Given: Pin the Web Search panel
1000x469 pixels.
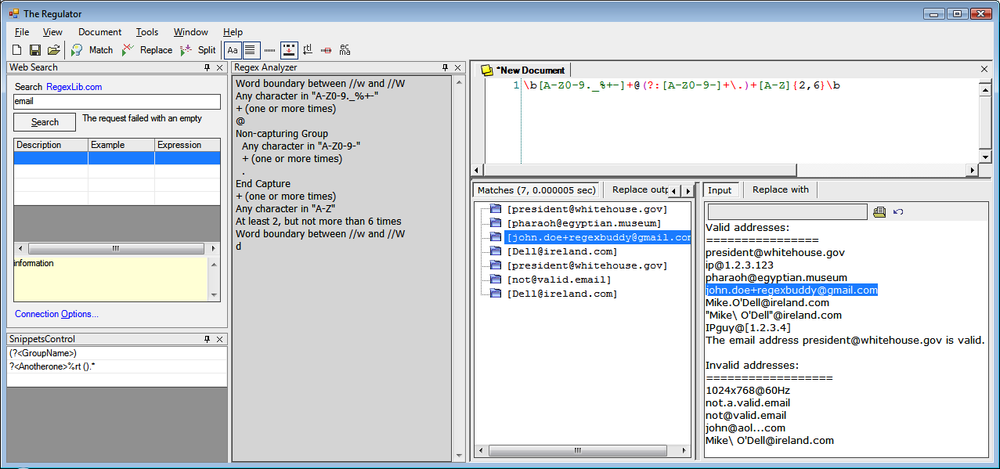Looking at the screenshot, I should tap(207, 67).
